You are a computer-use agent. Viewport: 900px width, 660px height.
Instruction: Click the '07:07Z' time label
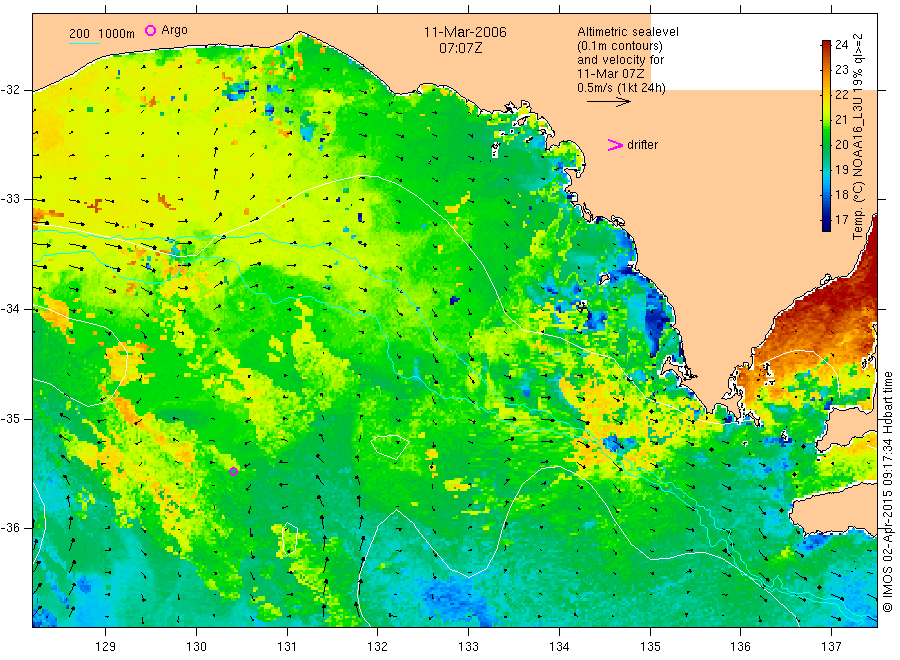461,48
